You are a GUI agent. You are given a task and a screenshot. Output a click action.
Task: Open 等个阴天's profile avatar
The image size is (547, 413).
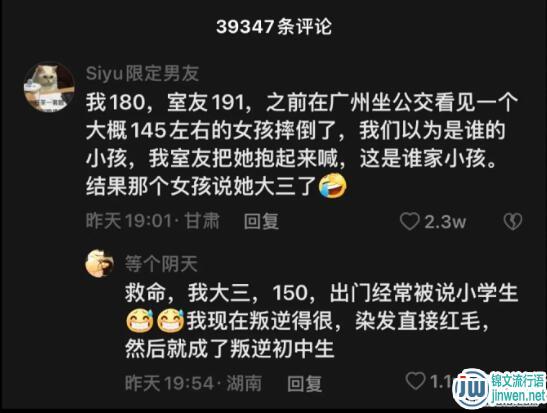[99, 263]
